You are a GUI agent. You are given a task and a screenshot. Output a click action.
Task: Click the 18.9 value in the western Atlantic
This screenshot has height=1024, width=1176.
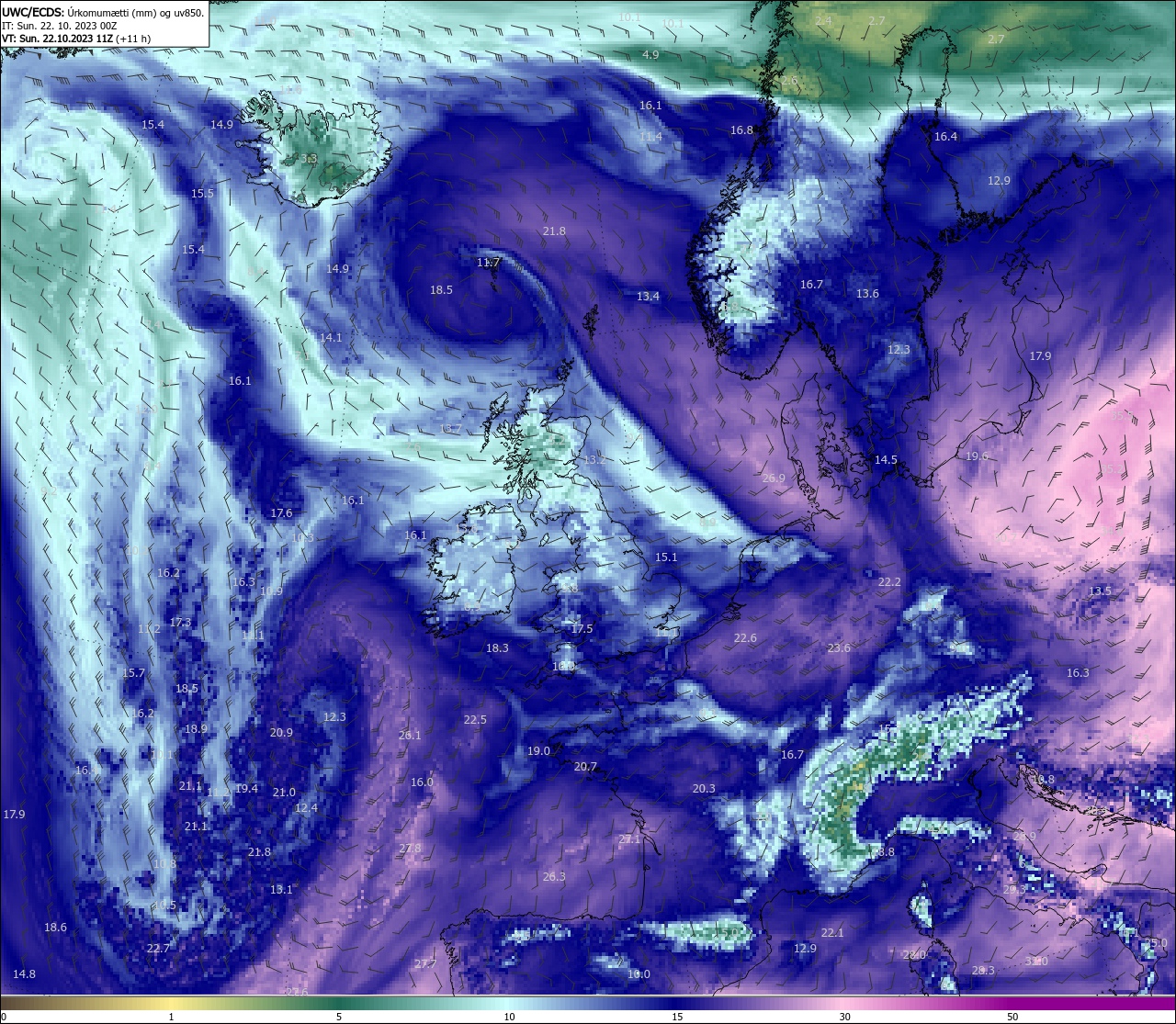point(196,729)
